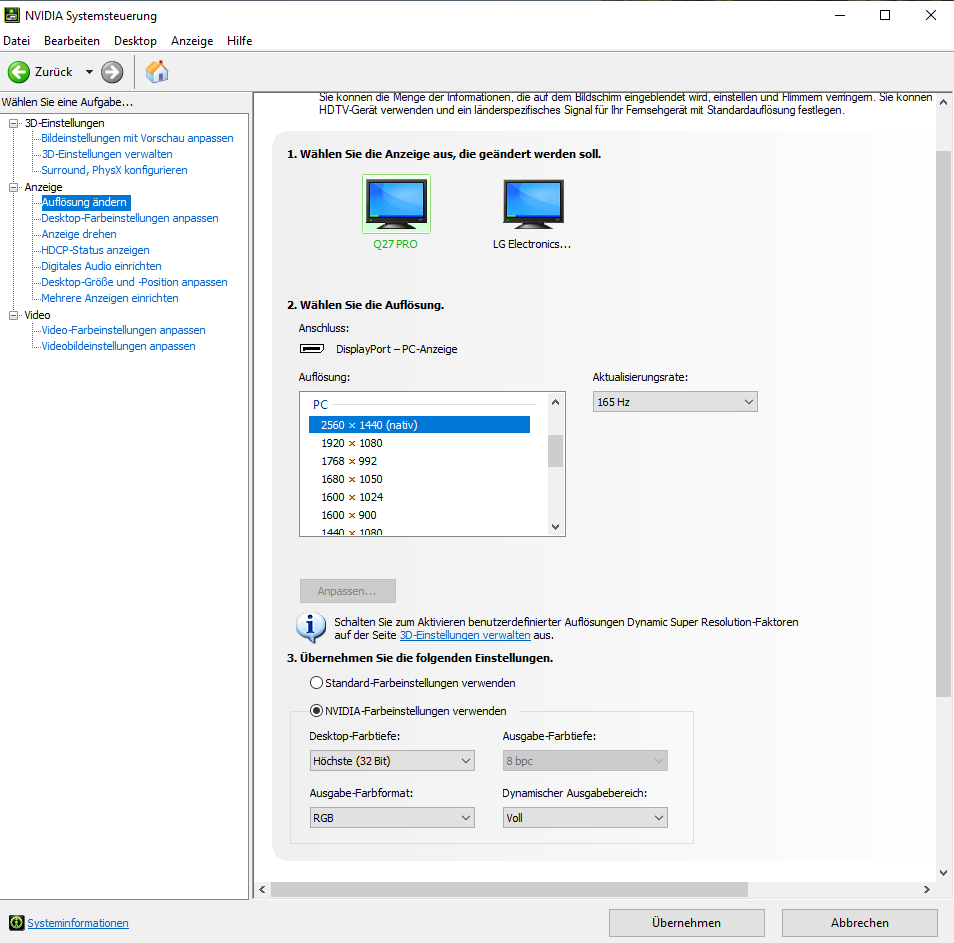Open Video-Farbeinstellungen anpassen
The image size is (954, 943).
coord(124,330)
